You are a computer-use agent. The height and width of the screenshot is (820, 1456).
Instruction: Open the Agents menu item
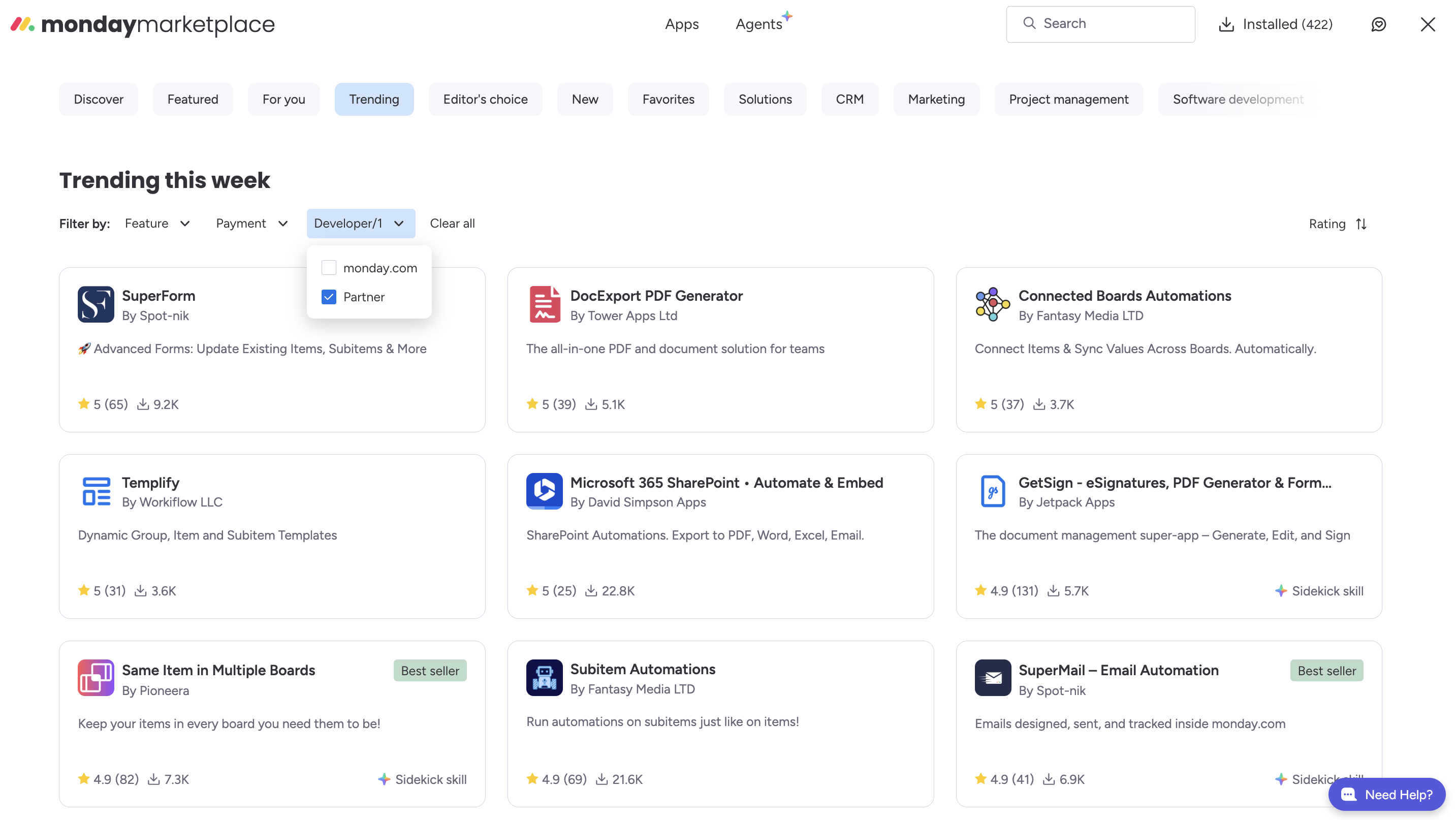coord(758,24)
